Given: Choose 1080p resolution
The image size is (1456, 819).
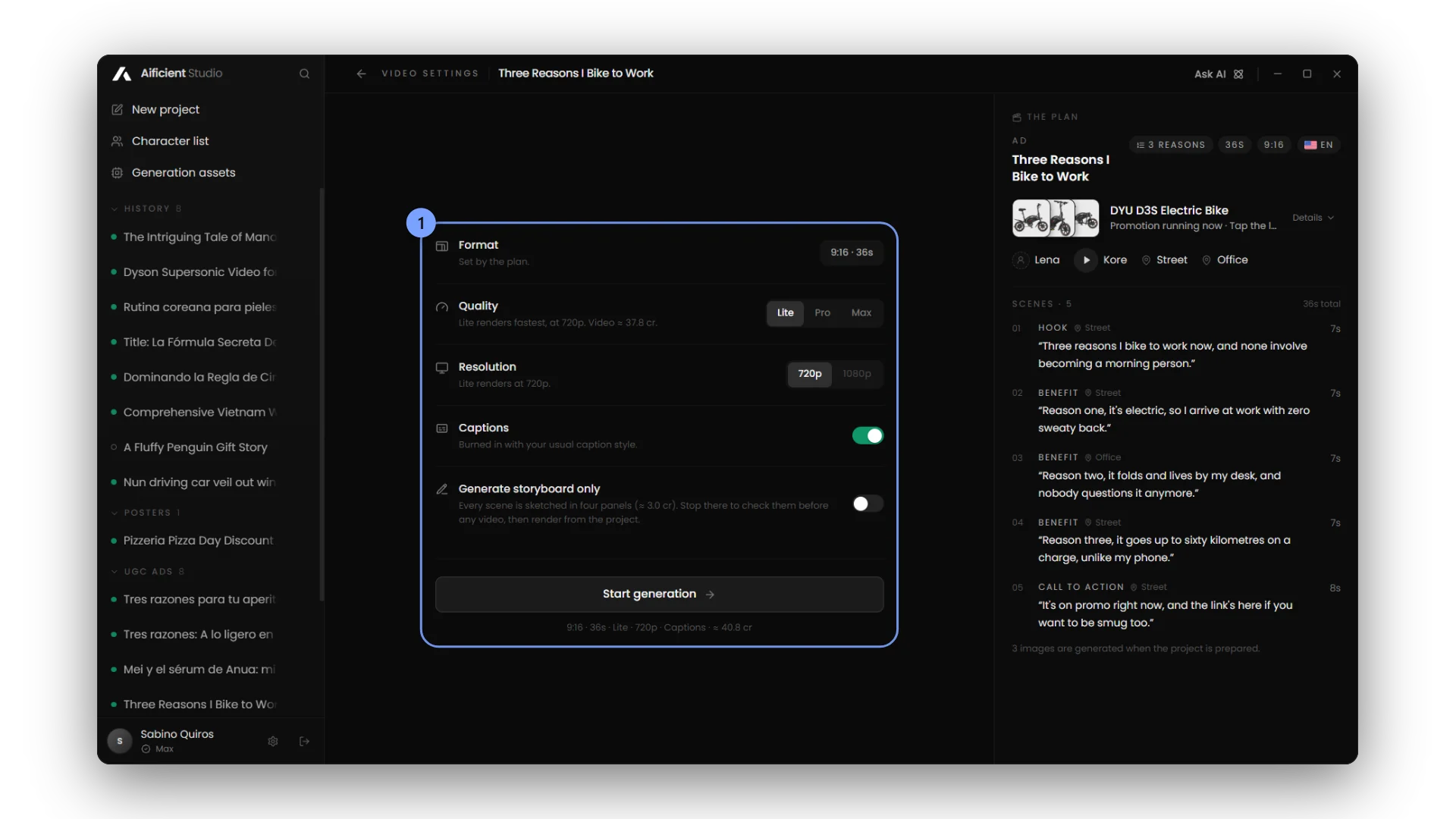Looking at the screenshot, I should [x=857, y=373].
